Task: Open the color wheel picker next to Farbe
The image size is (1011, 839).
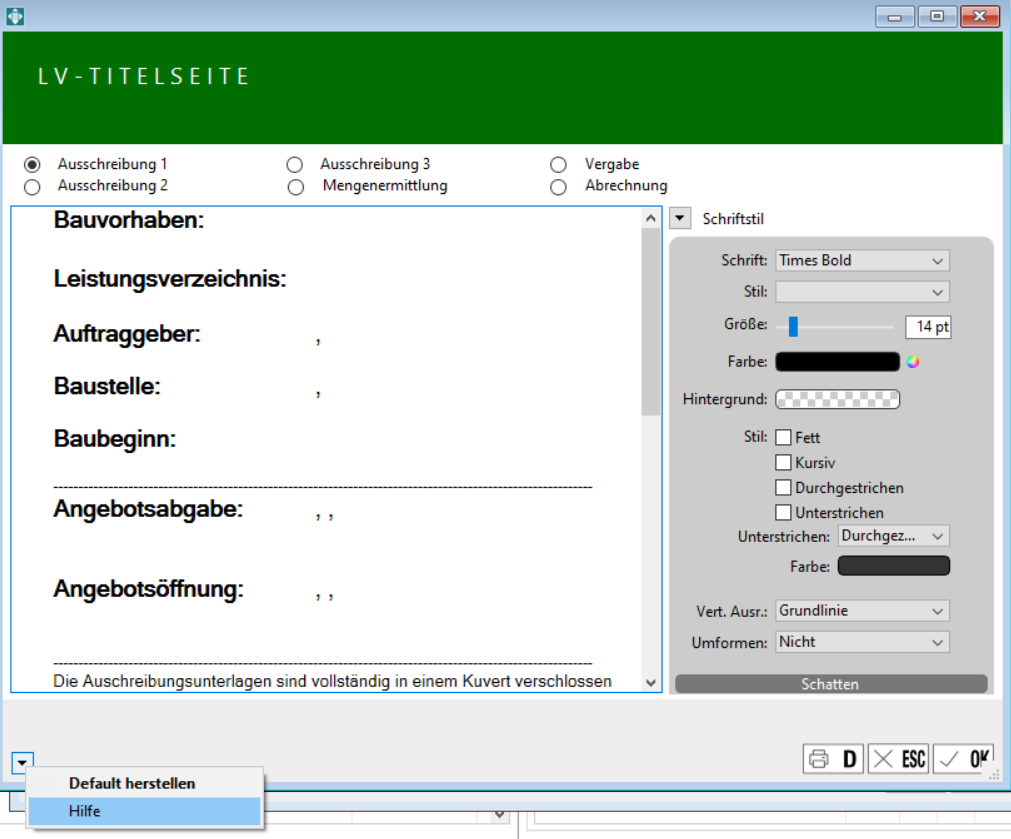Action: pyautogui.click(x=912, y=362)
